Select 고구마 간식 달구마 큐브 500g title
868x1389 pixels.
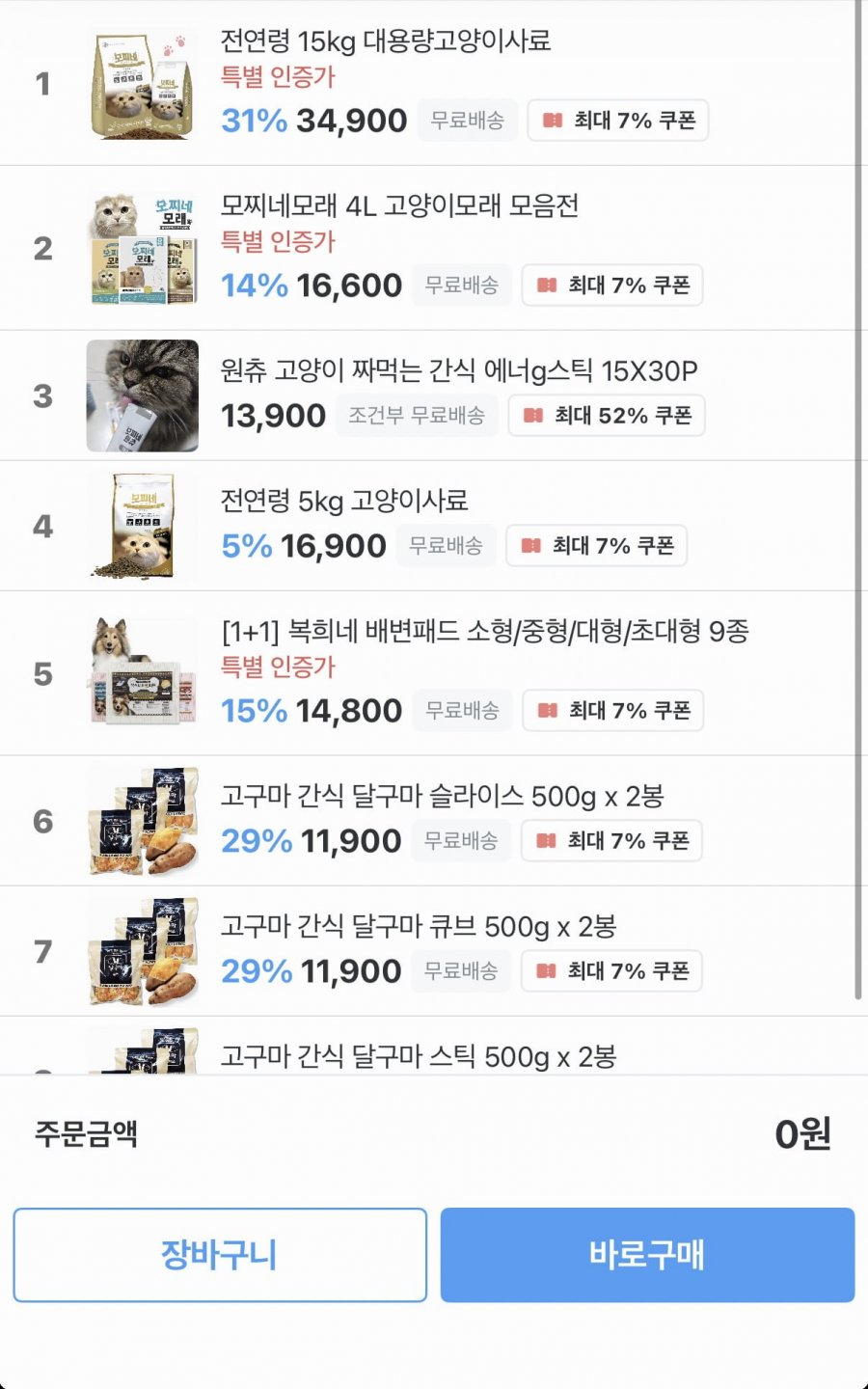(x=418, y=927)
